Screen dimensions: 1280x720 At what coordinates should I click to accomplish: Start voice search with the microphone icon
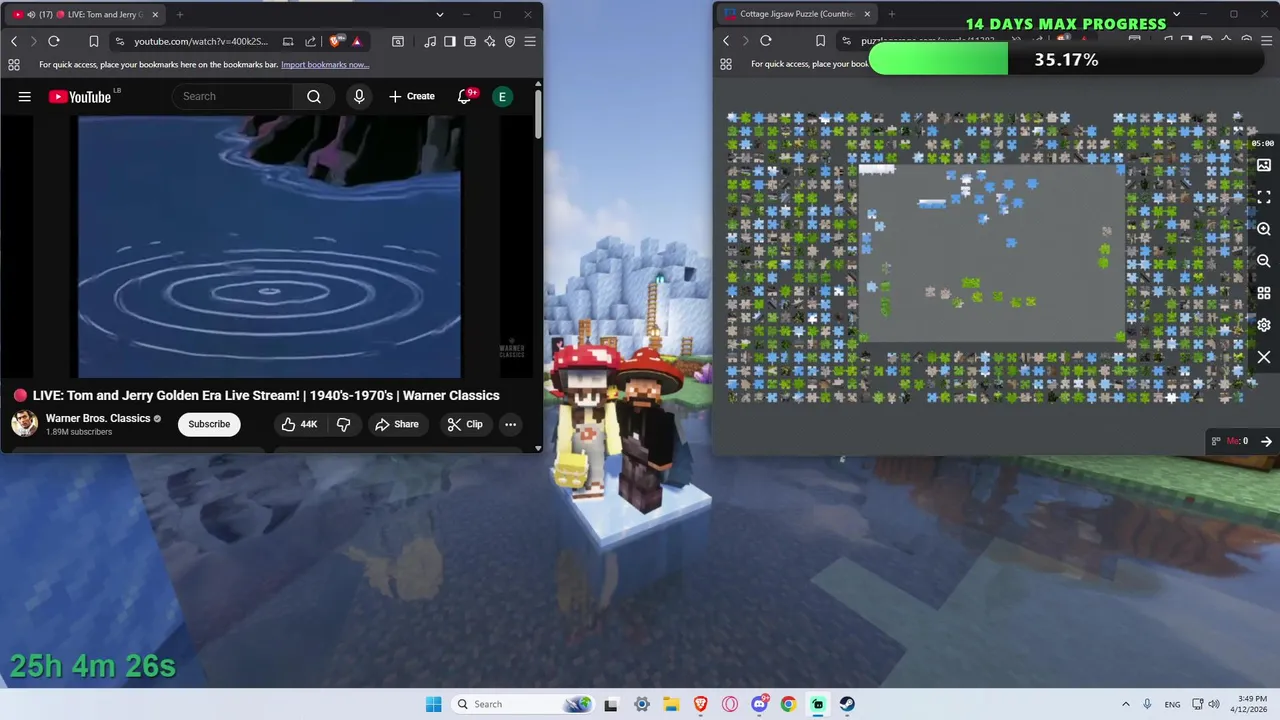[359, 96]
